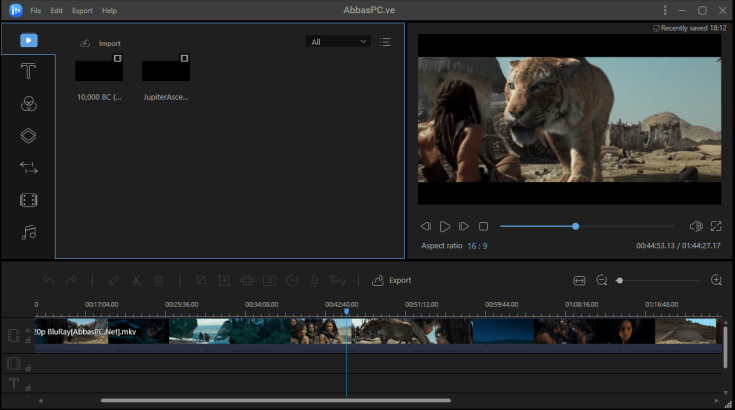The image size is (735, 410).
Task: Toggle lock on the text track
Action: click(x=27, y=388)
